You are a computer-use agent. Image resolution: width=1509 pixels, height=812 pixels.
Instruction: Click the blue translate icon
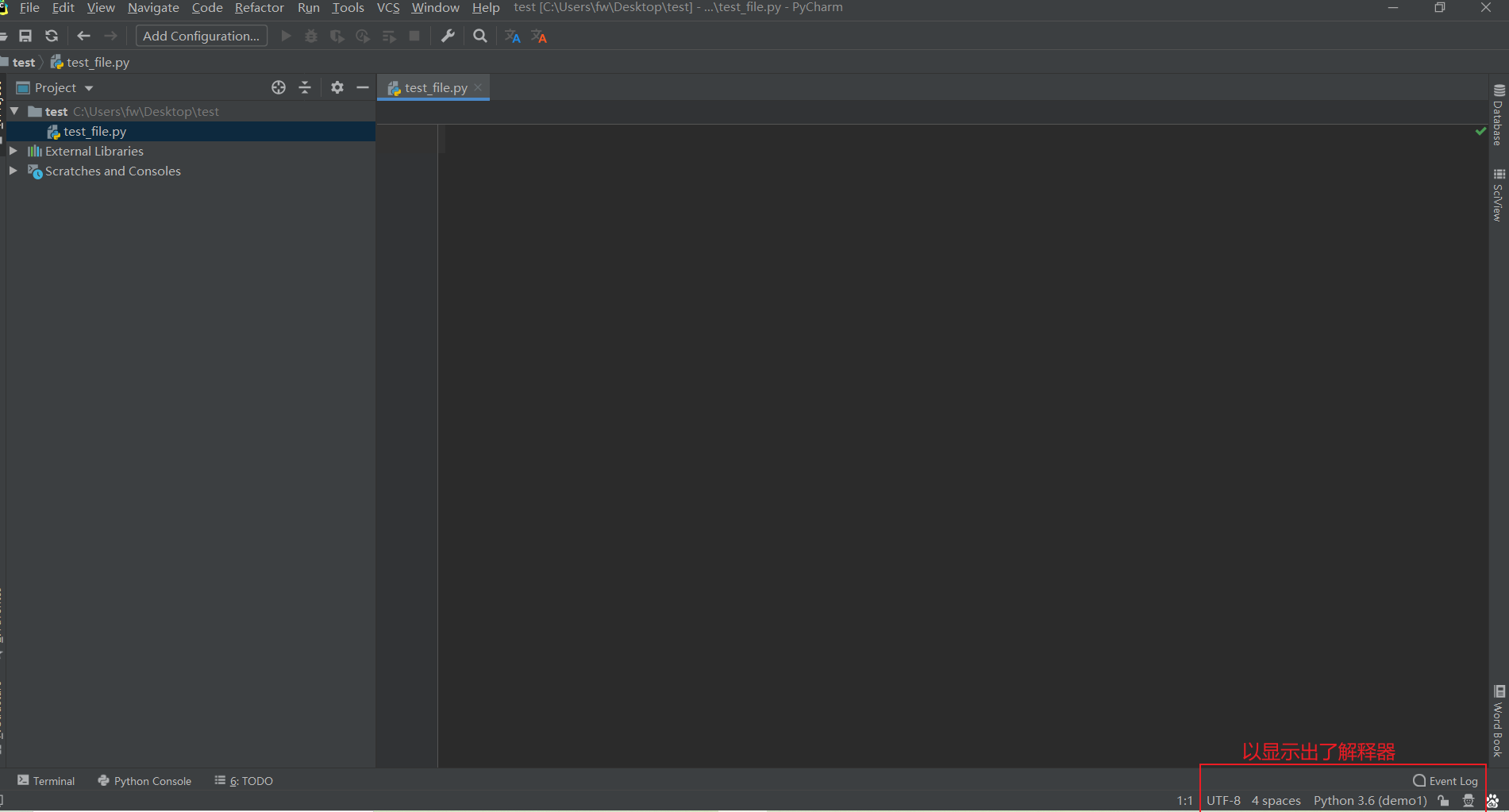pyautogui.click(x=513, y=37)
